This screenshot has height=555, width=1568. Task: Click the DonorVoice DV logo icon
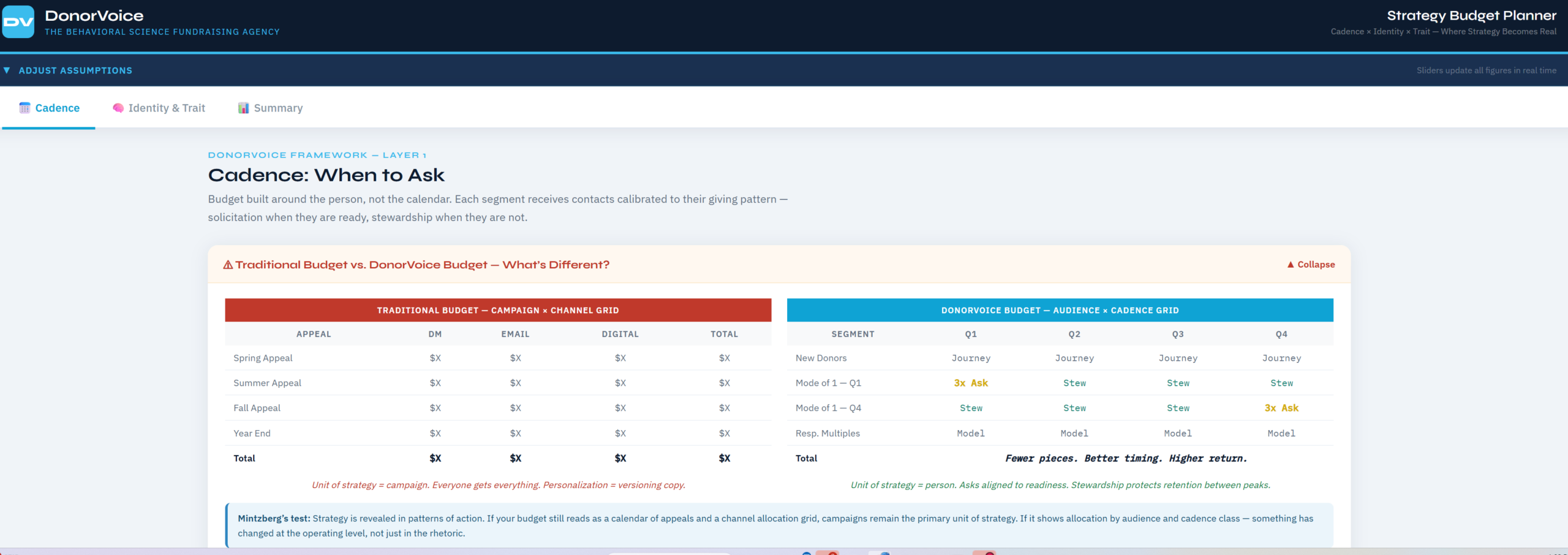click(18, 22)
